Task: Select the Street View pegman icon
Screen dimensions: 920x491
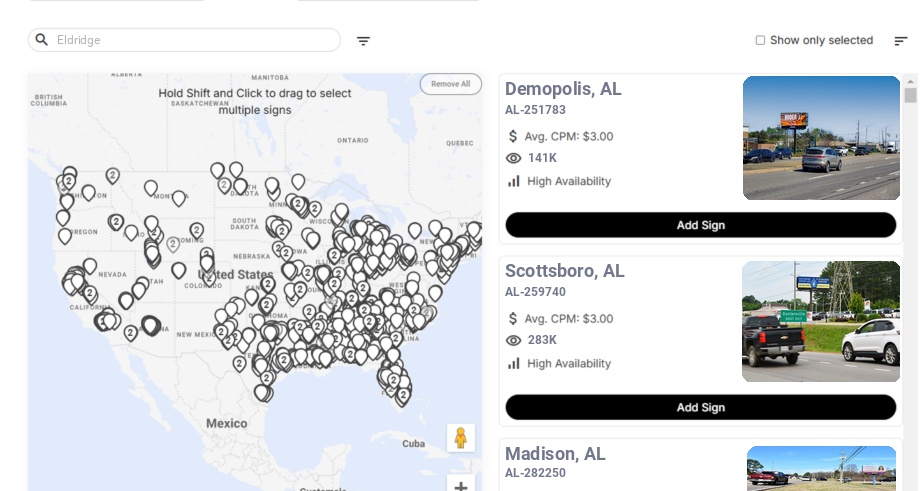Action: tap(461, 438)
